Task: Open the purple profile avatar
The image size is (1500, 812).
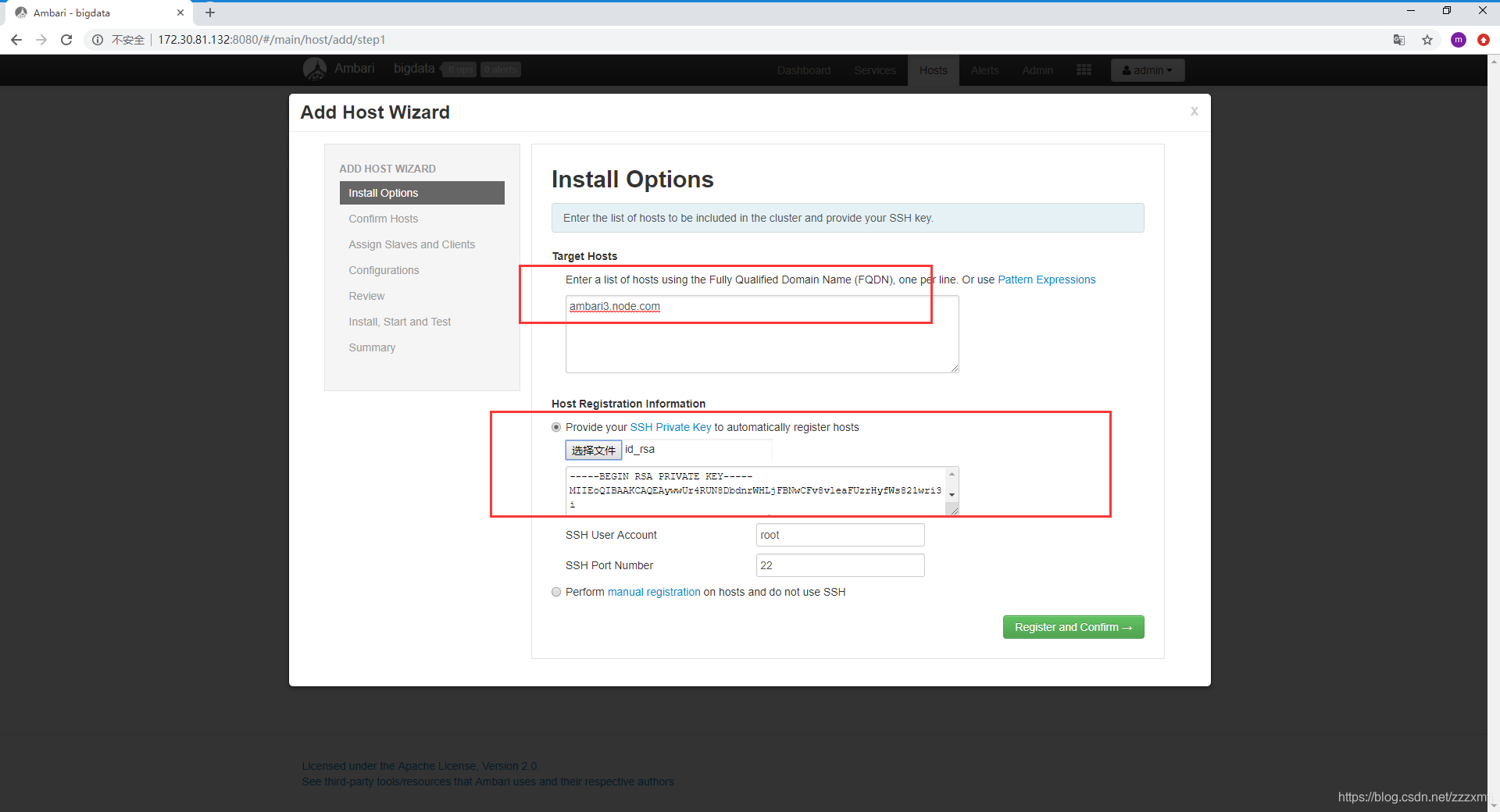Action: click(1458, 40)
